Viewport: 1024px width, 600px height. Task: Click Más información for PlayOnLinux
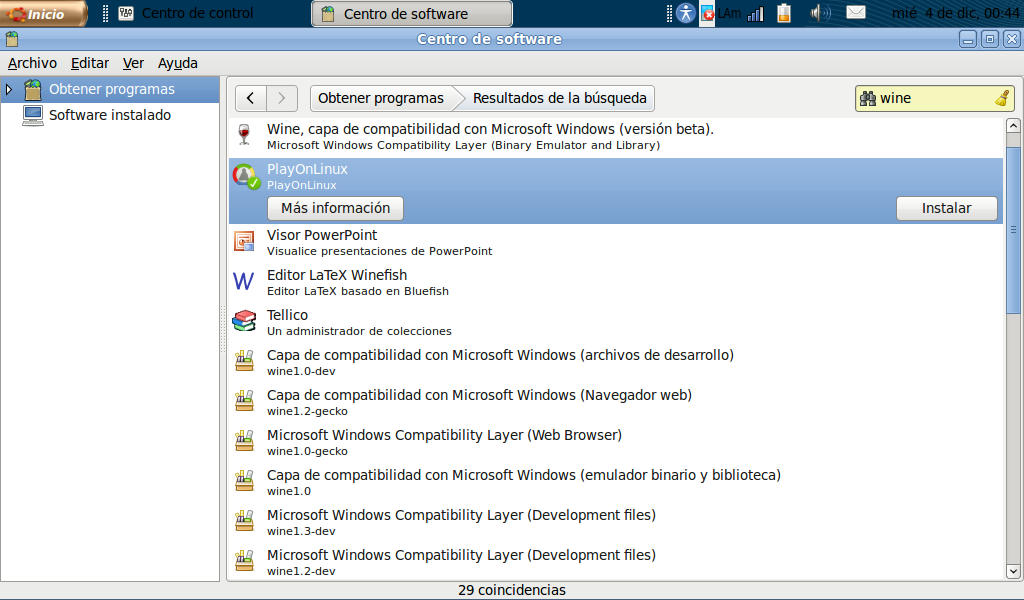pyautogui.click(x=335, y=208)
